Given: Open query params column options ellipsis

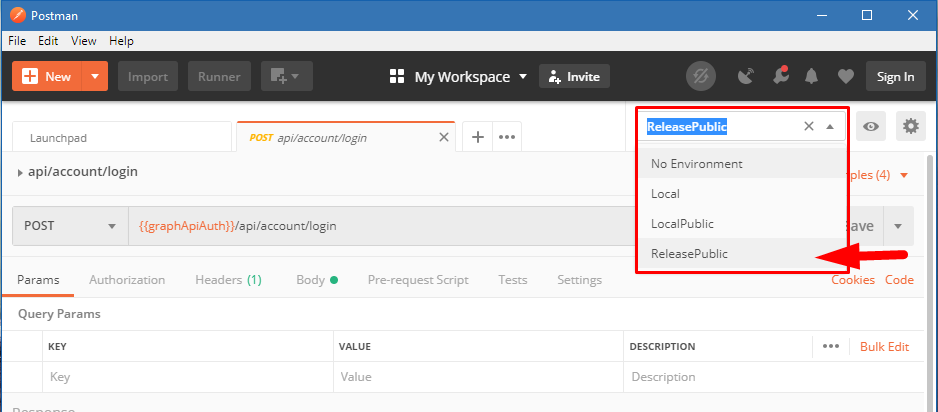Looking at the screenshot, I should click(830, 346).
